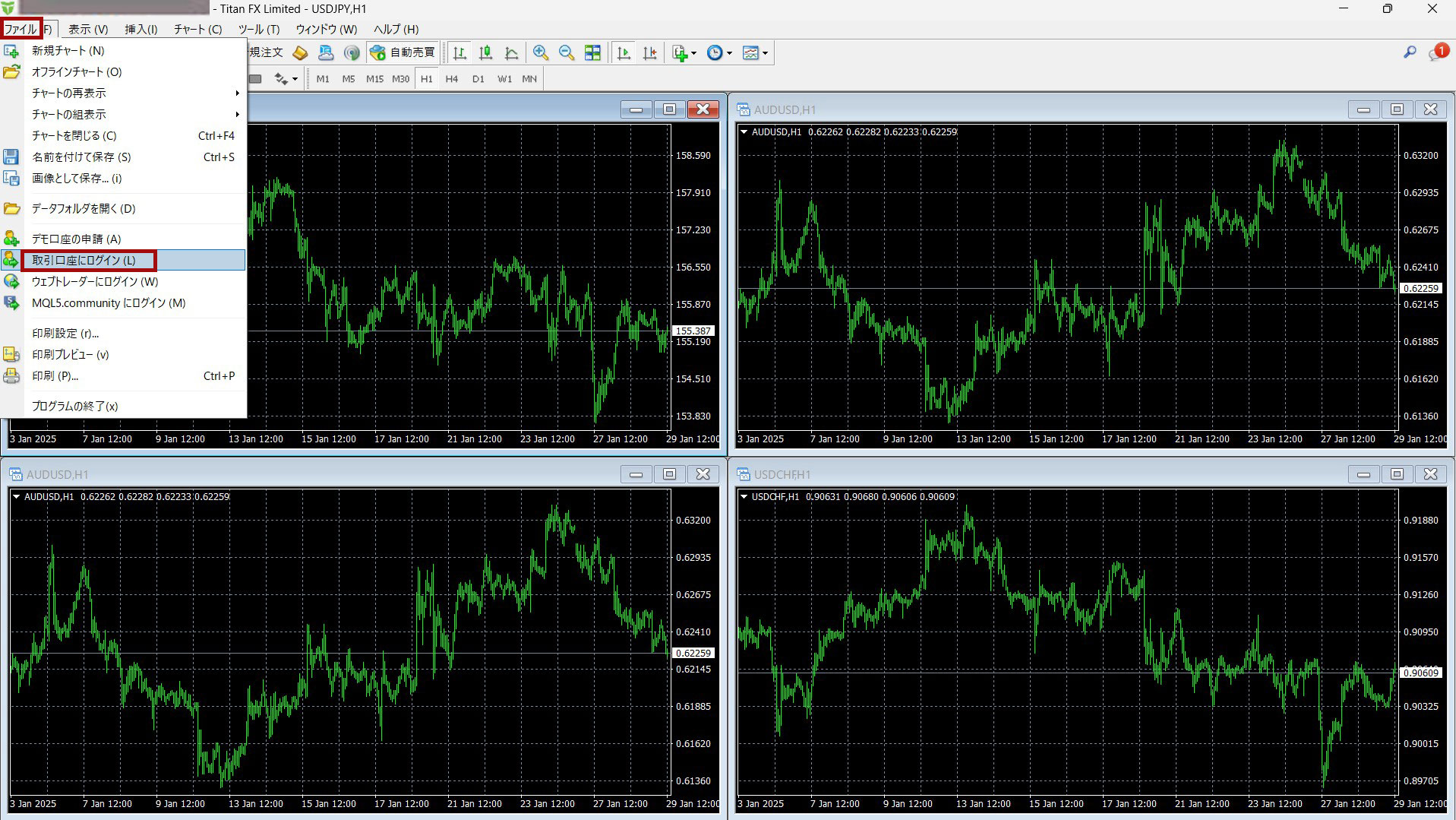The height and width of the screenshot is (820, 1456).
Task: Click the Zoom In magnifier icon
Action: click(540, 52)
